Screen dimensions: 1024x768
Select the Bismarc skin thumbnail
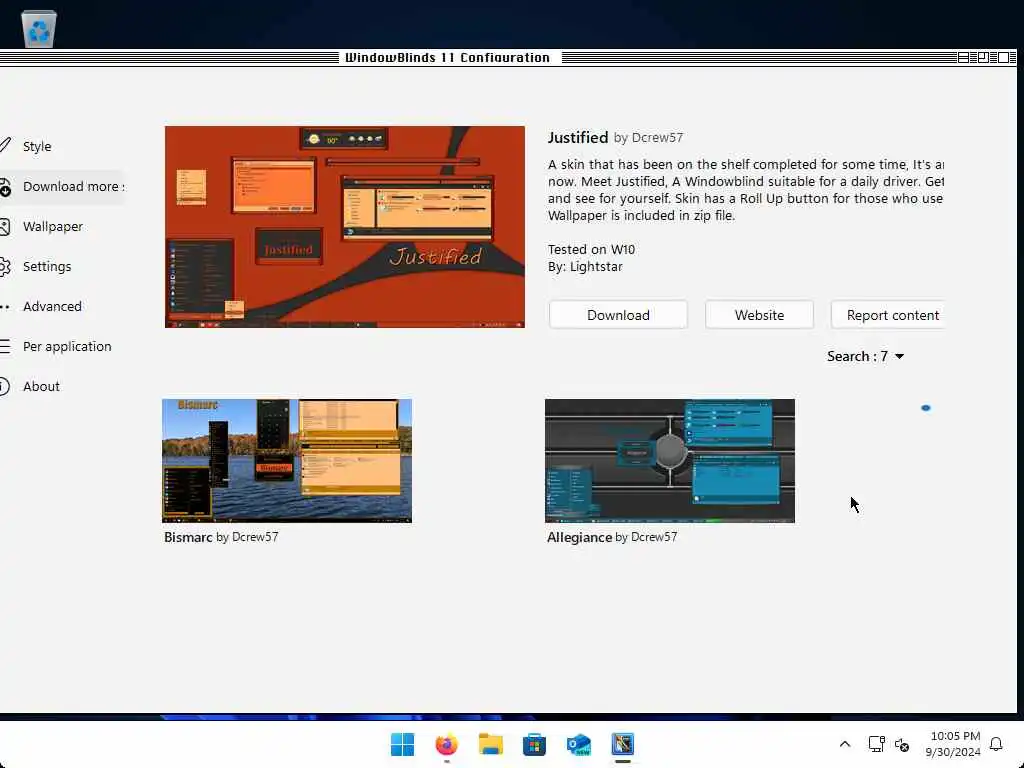coord(287,460)
